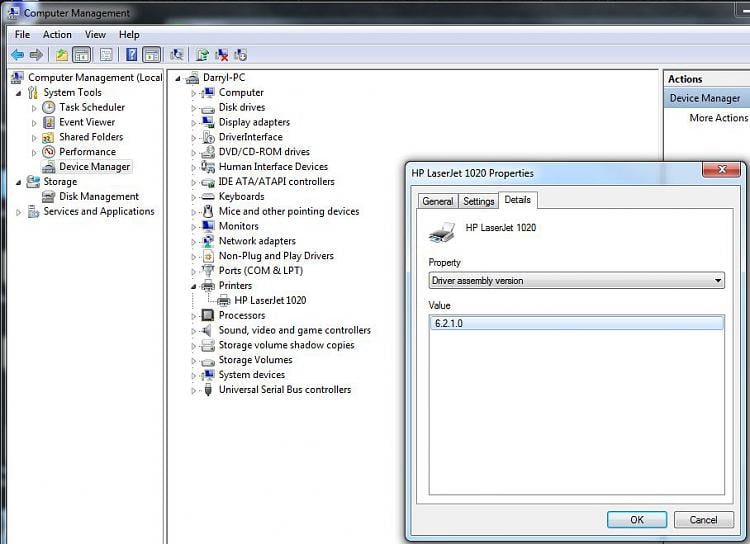The width and height of the screenshot is (750, 544).
Task: Select Computer category in device tree
Action: click(241, 92)
